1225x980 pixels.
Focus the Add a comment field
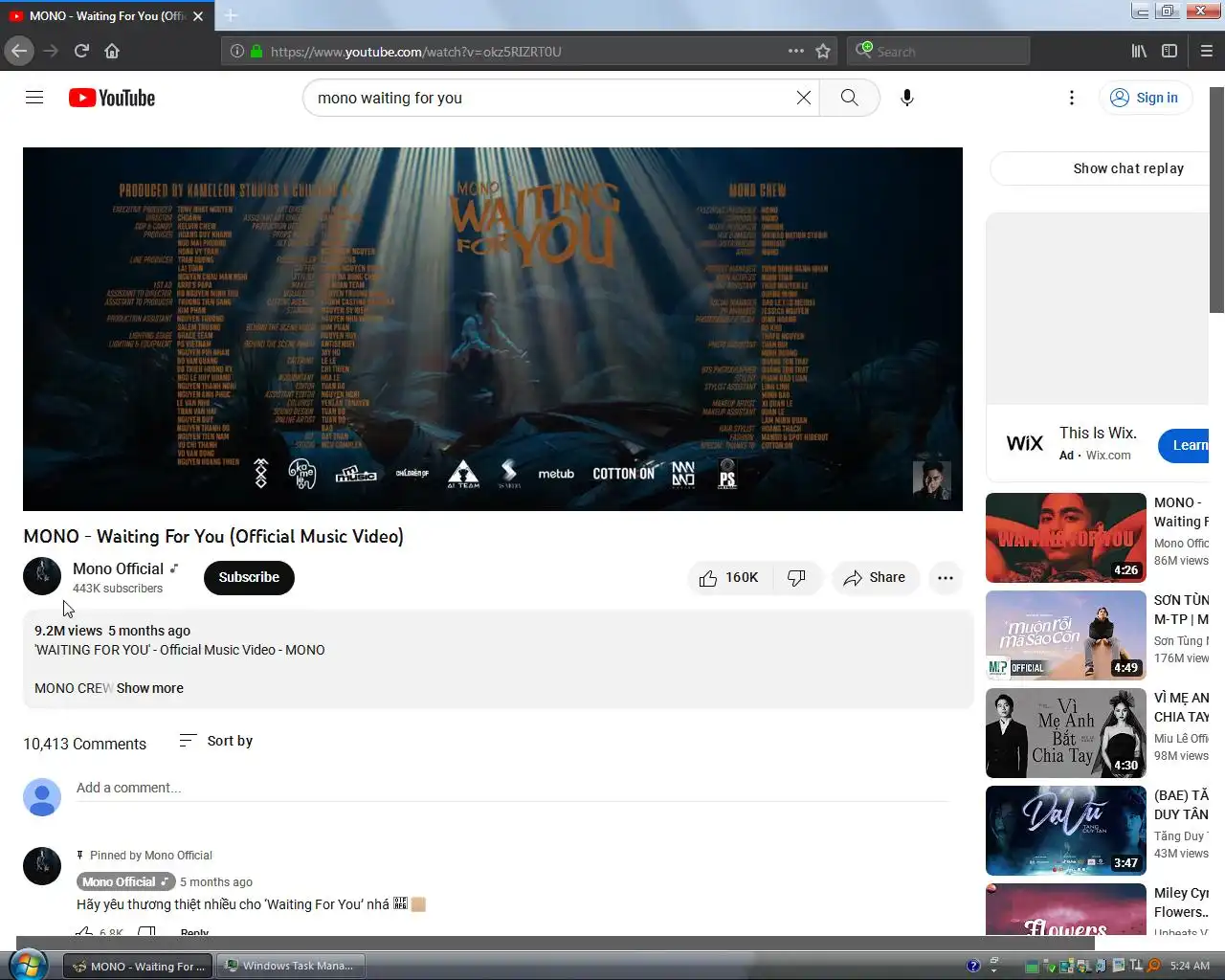coord(512,789)
